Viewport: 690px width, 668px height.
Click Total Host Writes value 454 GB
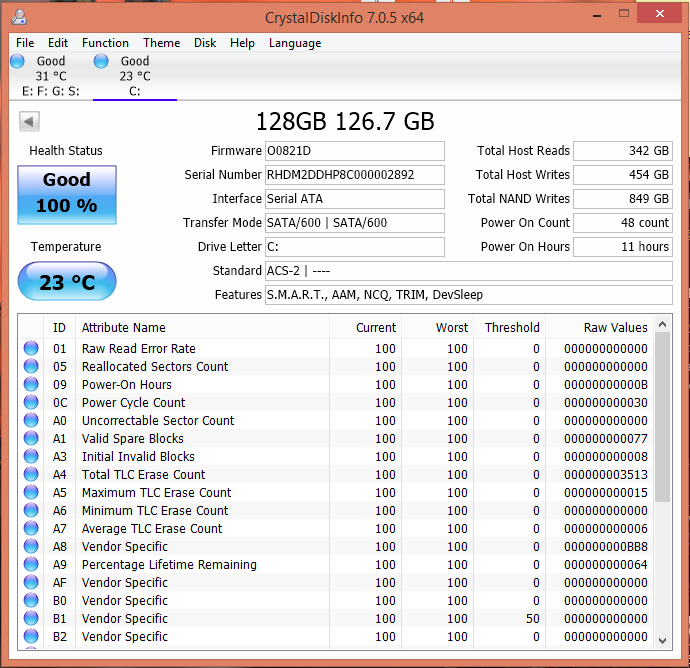tap(623, 175)
